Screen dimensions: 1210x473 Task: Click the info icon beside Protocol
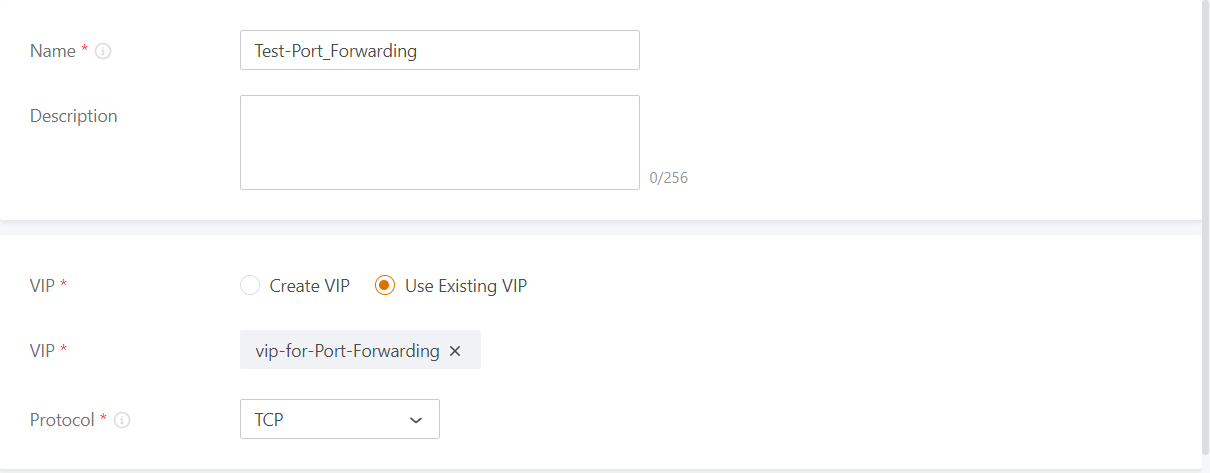122,420
